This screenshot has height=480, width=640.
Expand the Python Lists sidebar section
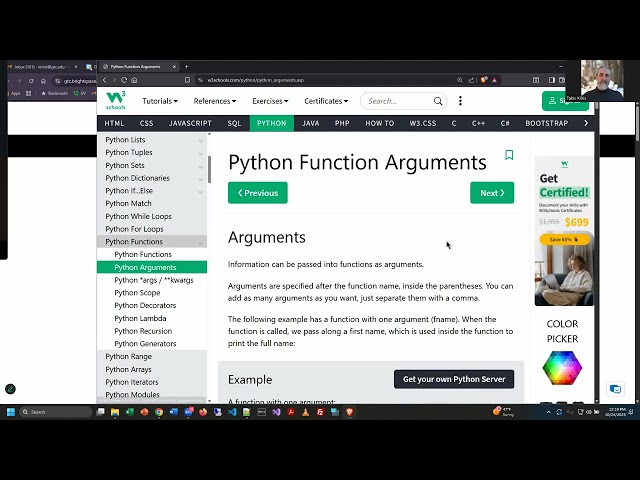coord(201,140)
